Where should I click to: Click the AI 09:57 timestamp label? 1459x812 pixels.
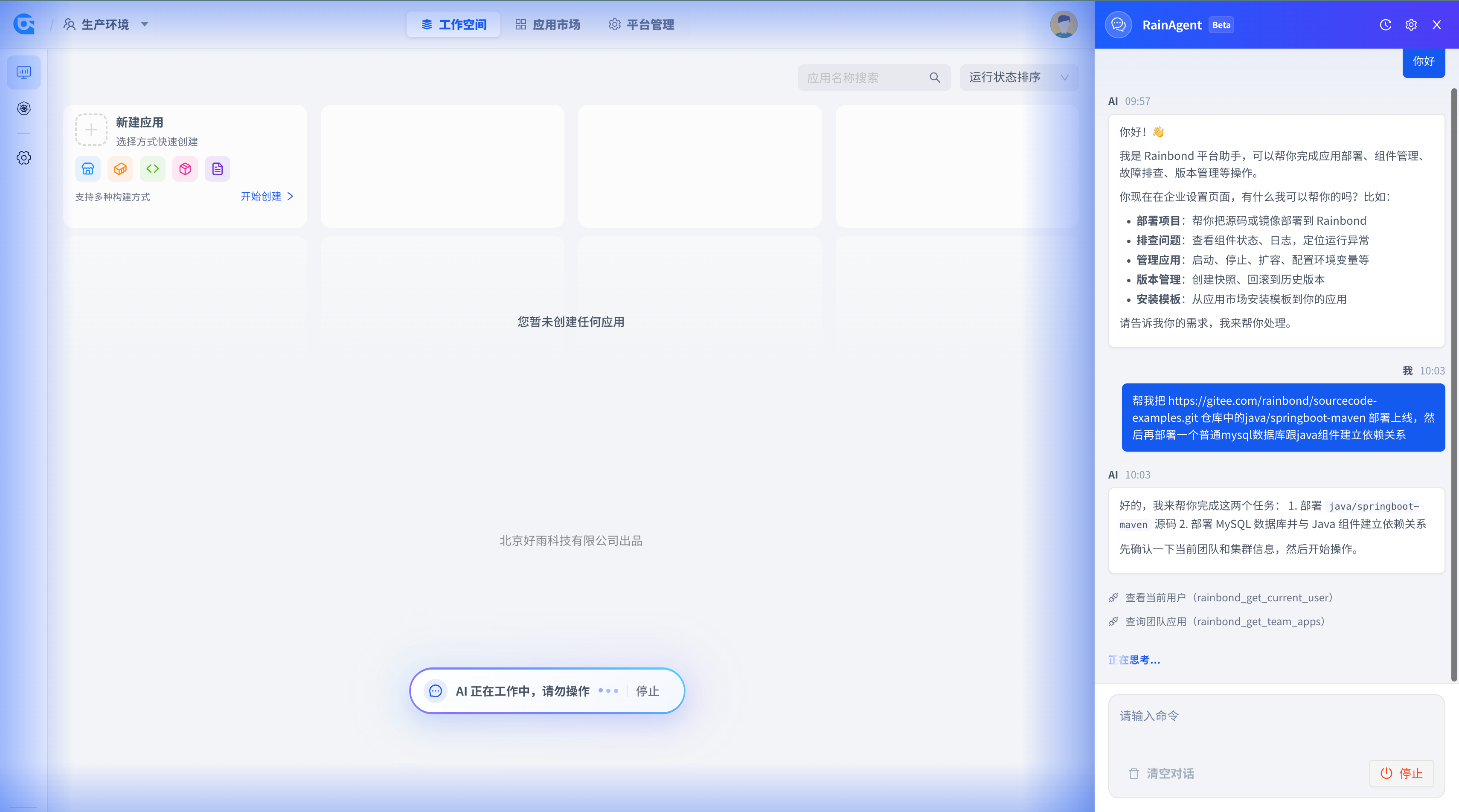[1129, 101]
